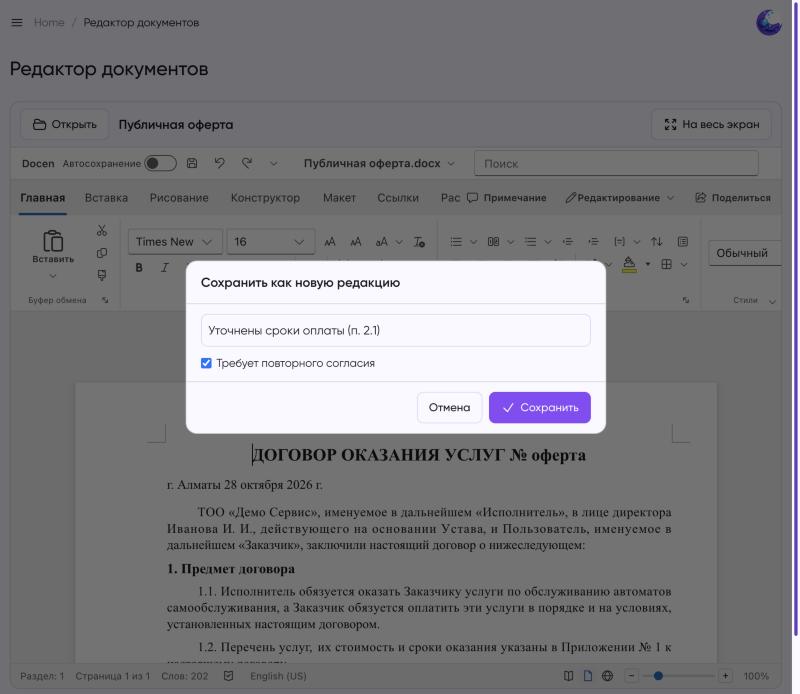Open the font size 16 dropdown
This screenshot has height=694, width=800.
270,242
